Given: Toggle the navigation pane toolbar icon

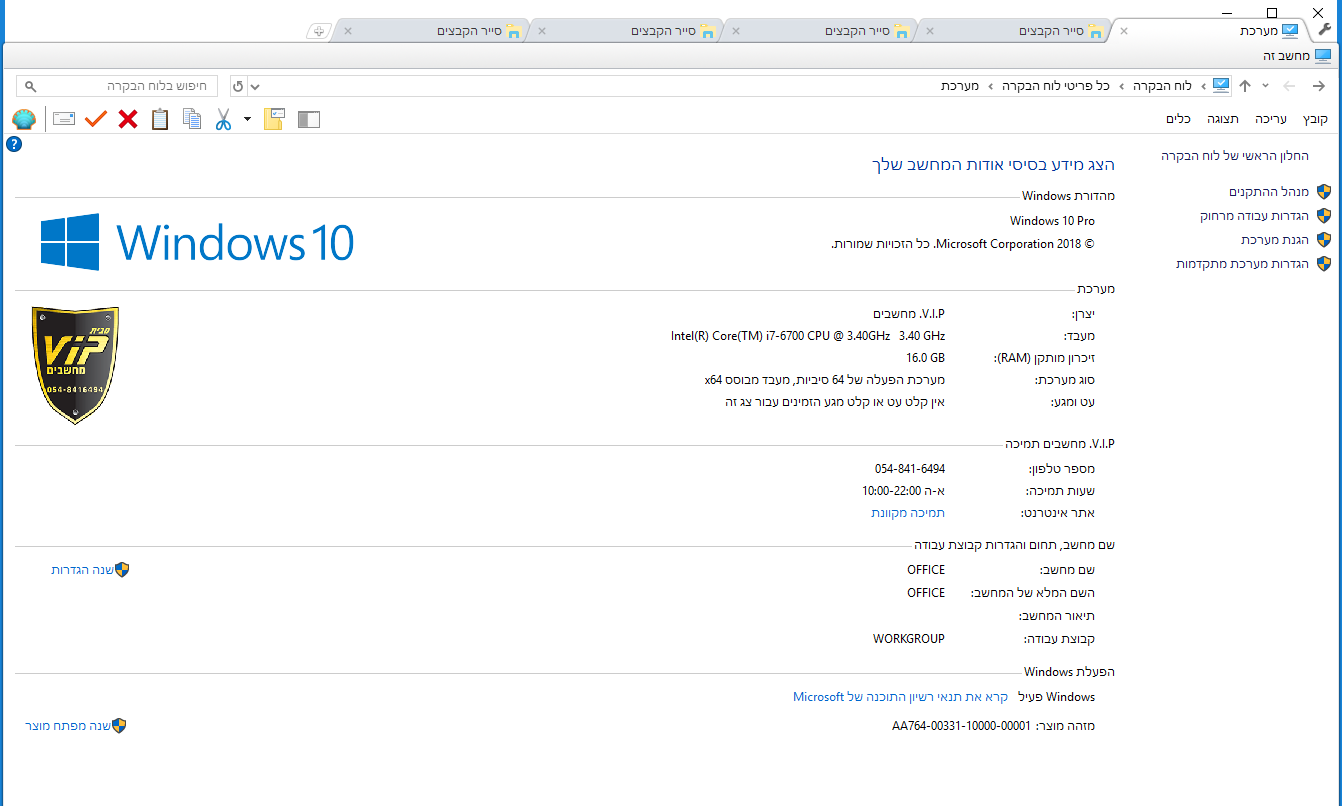Looking at the screenshot, I should tap(309, 120).
